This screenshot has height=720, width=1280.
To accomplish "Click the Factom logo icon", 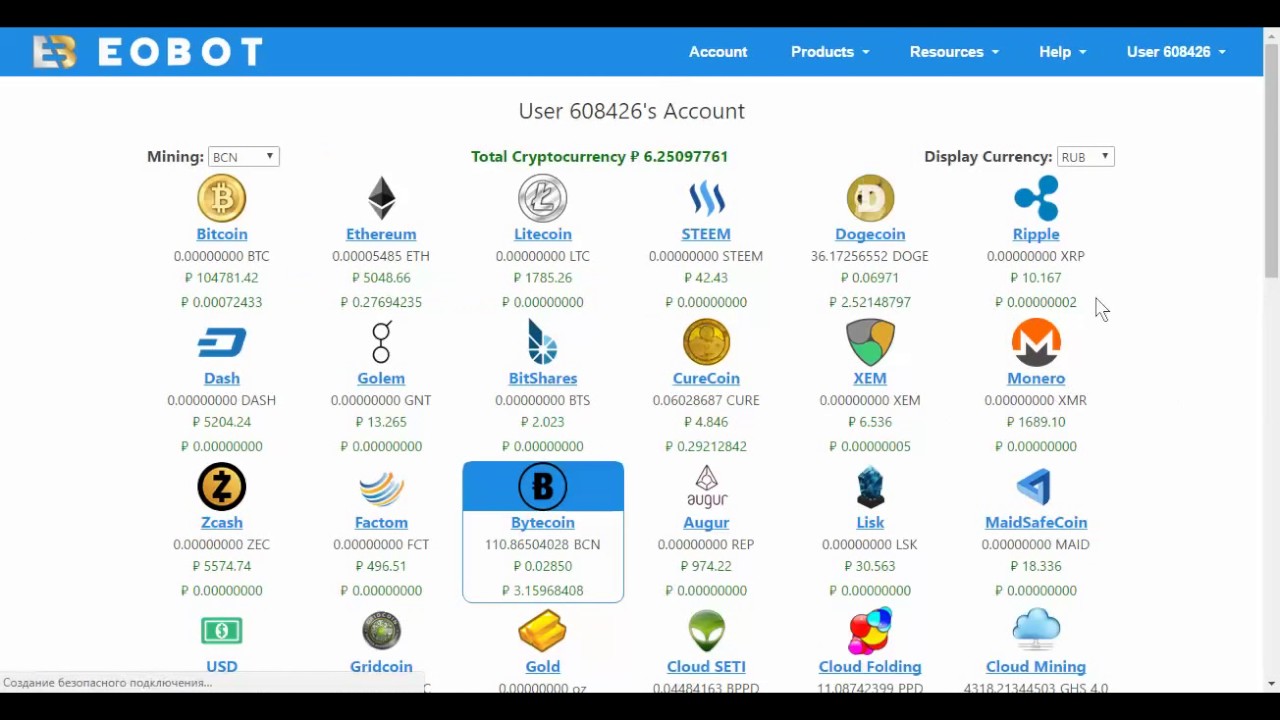I will pos(381,487).
